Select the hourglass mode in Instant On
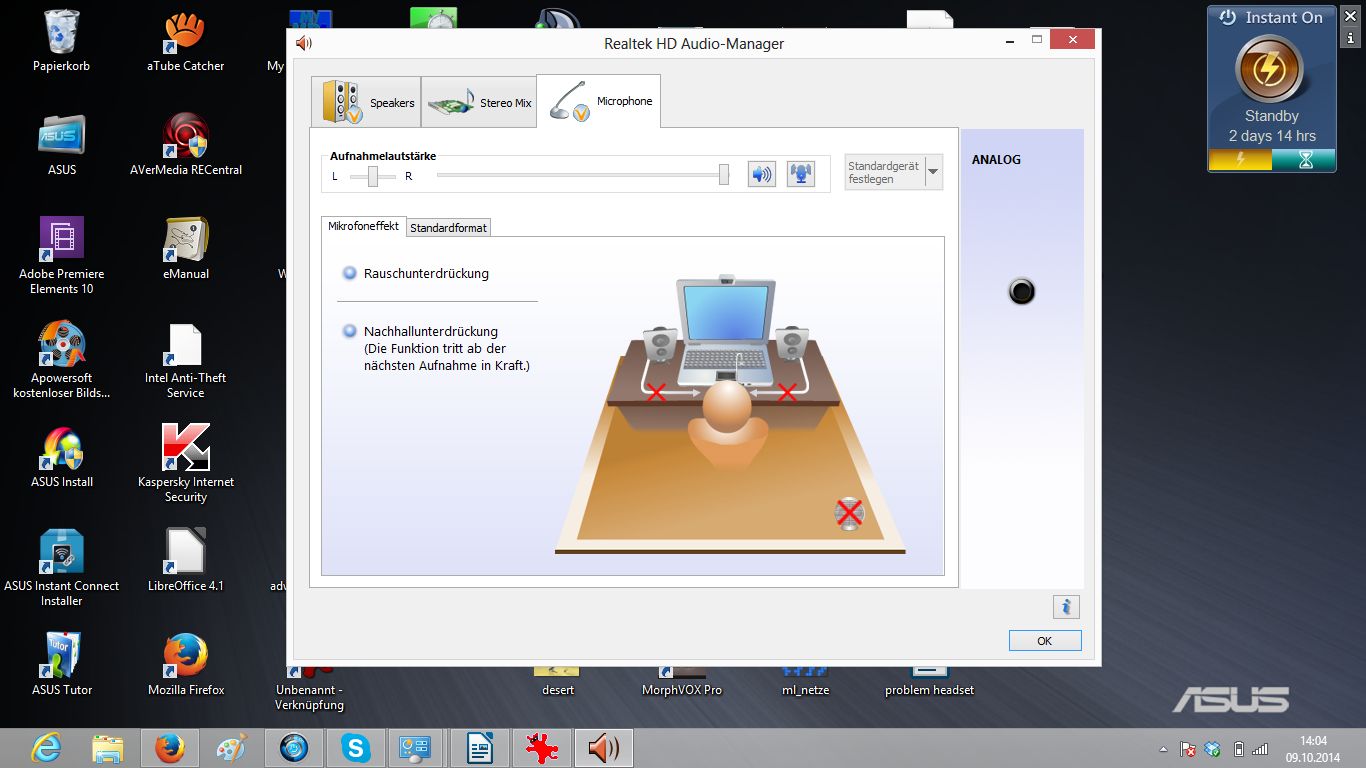 1304,160
